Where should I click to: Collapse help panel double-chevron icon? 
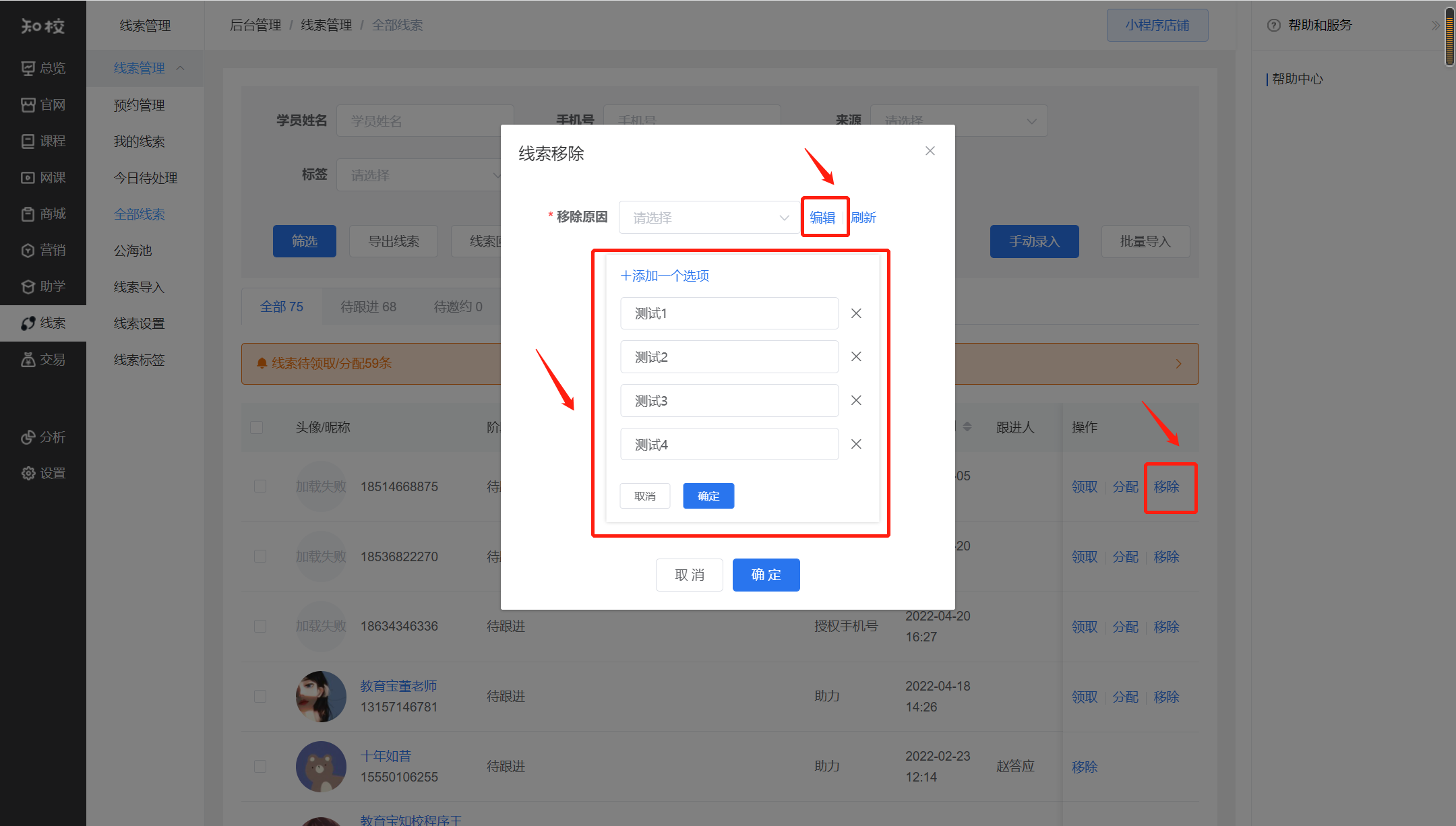[x=1435, y=26]
